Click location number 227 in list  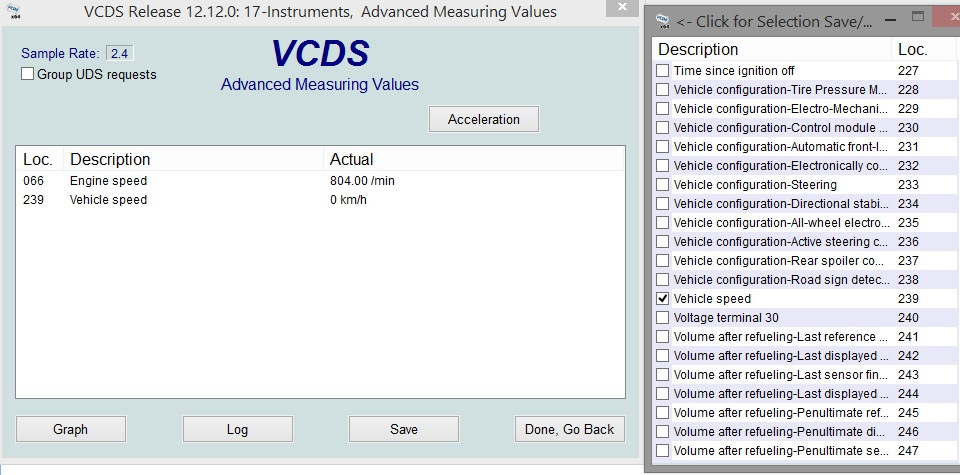tap(908, 71)
